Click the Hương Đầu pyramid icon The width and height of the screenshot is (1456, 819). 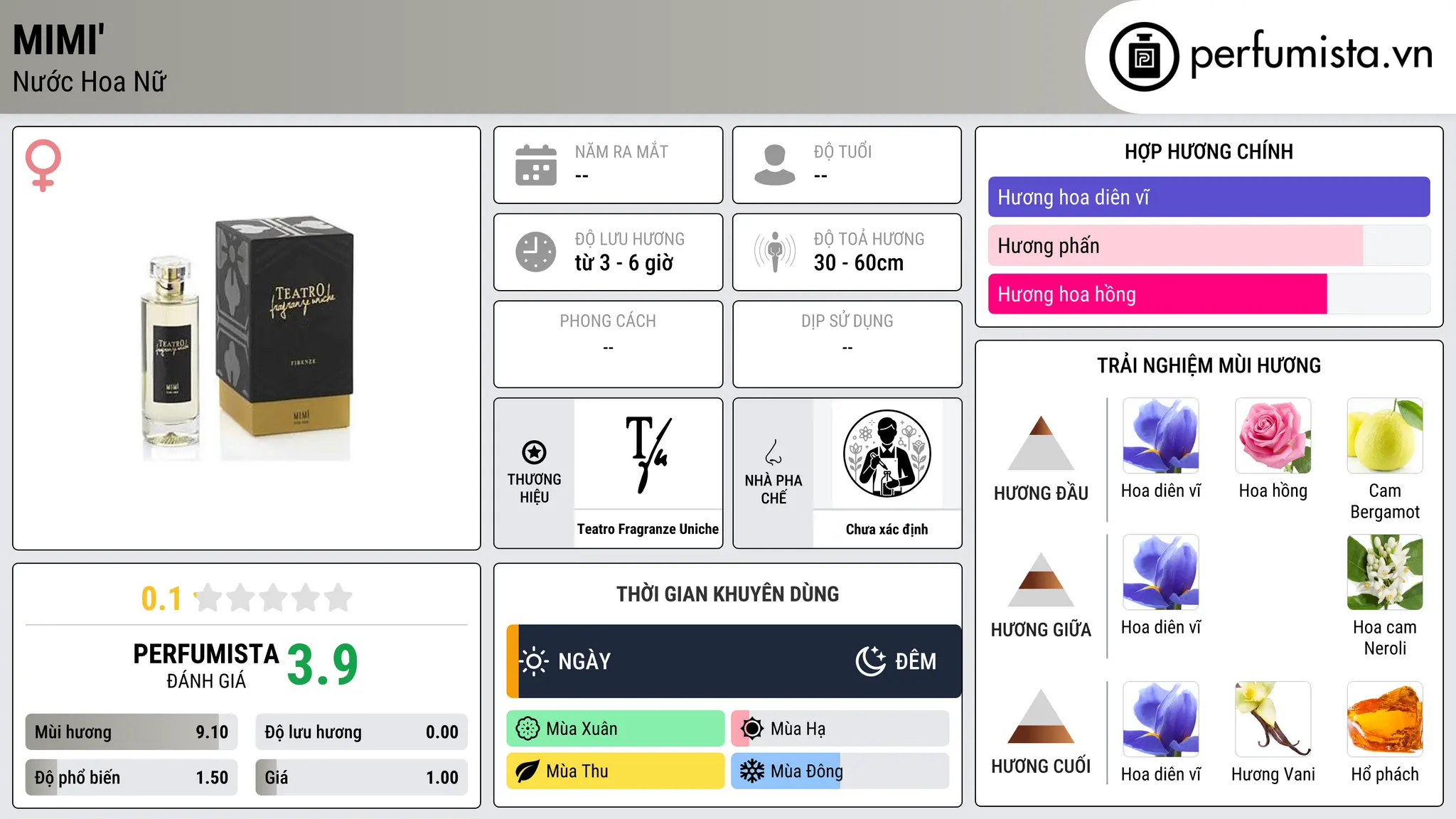click(x=1041, y=442)
